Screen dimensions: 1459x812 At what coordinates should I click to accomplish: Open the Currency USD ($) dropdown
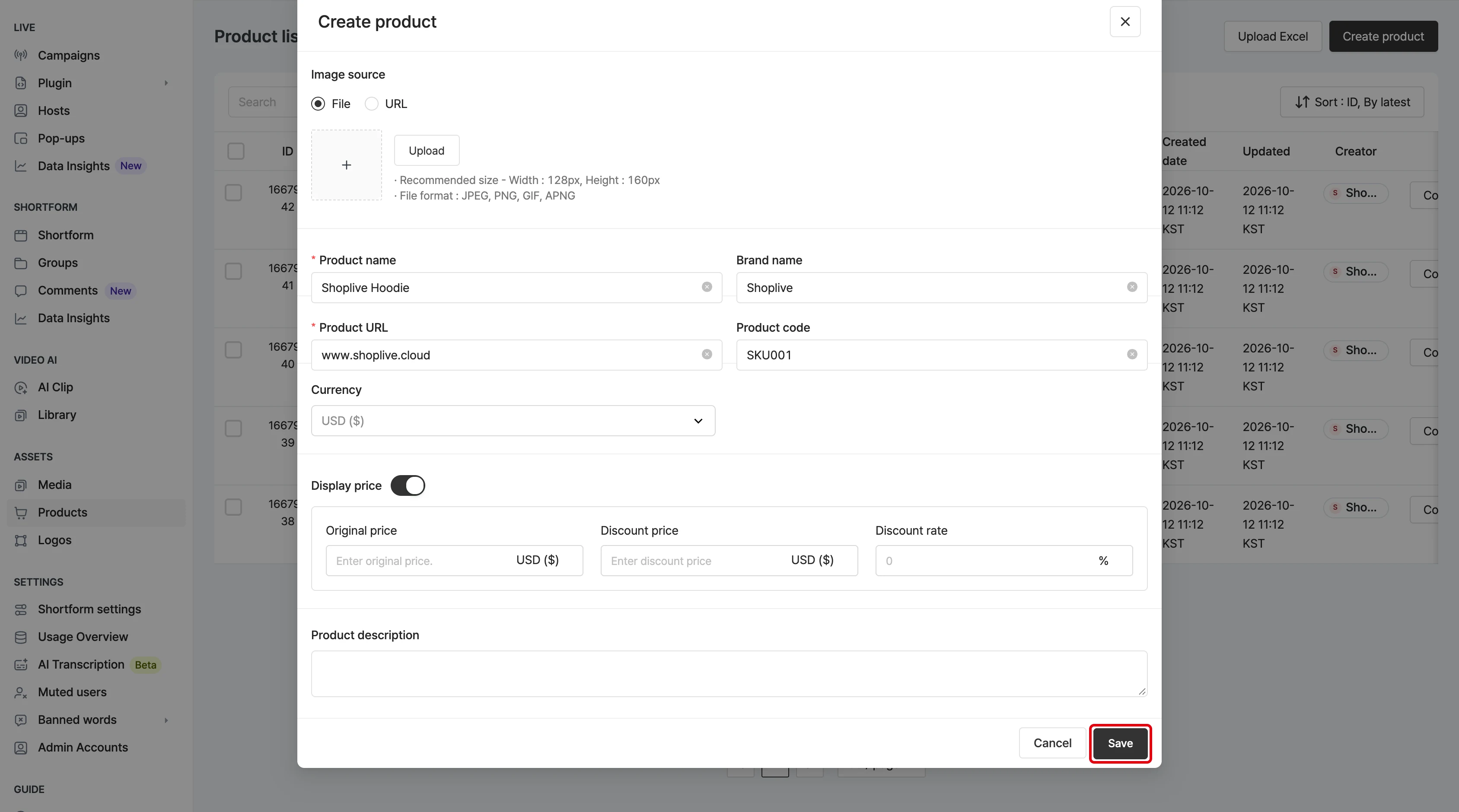pos(513,420)
